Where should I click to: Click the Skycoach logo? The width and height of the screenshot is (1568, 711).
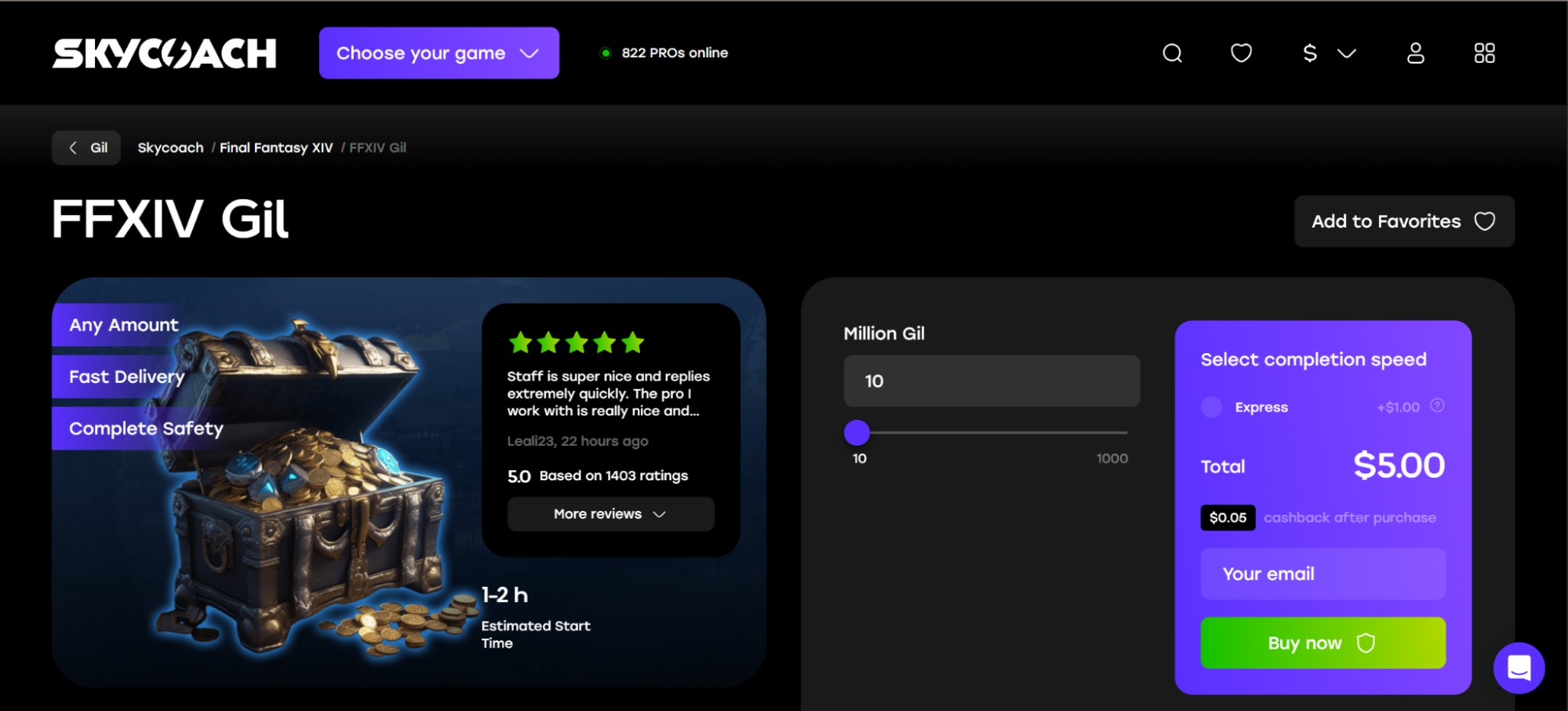click(x=164, y=53)
